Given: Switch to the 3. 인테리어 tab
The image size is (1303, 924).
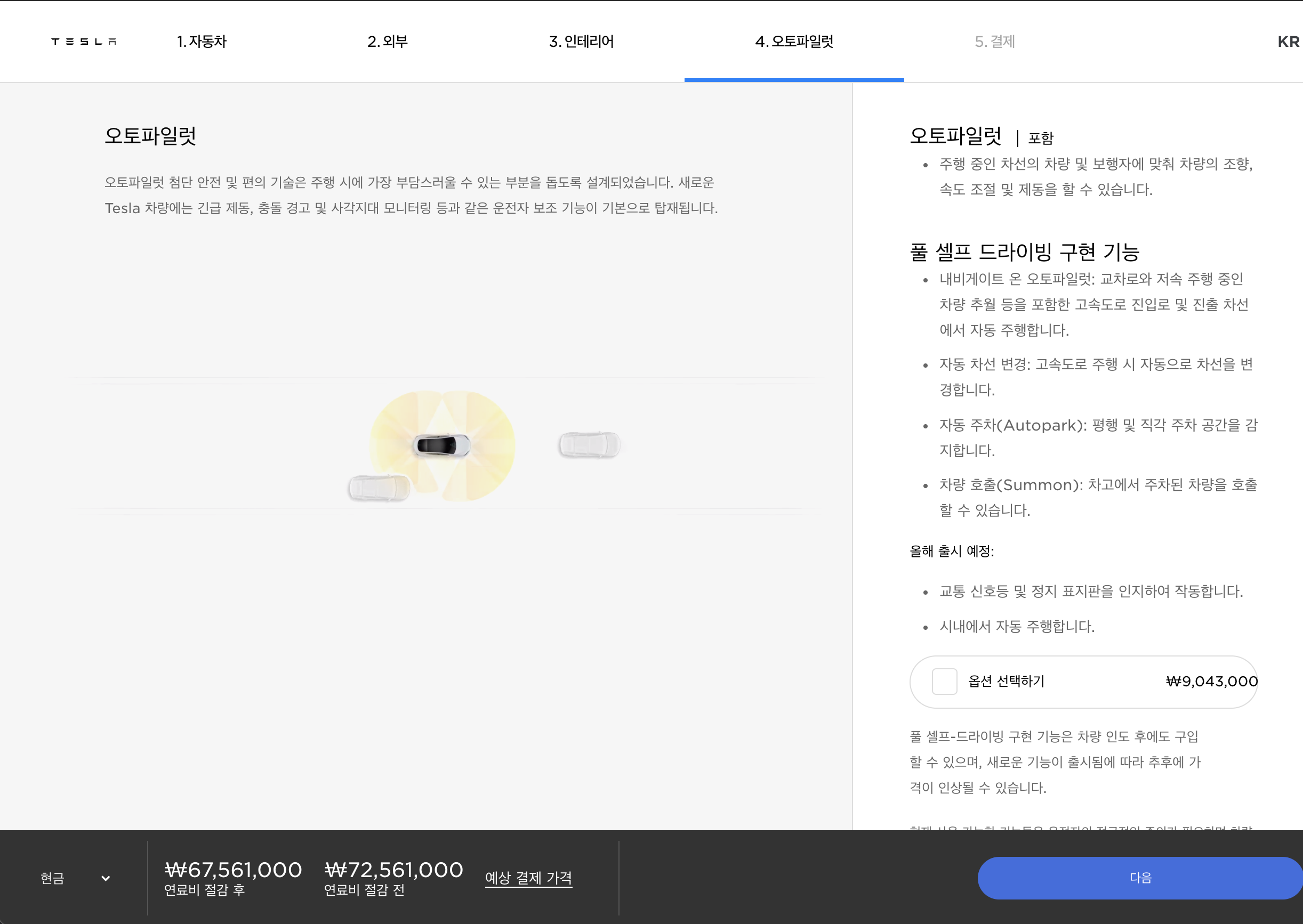Looking at the screenshot, I should point(581,42).
